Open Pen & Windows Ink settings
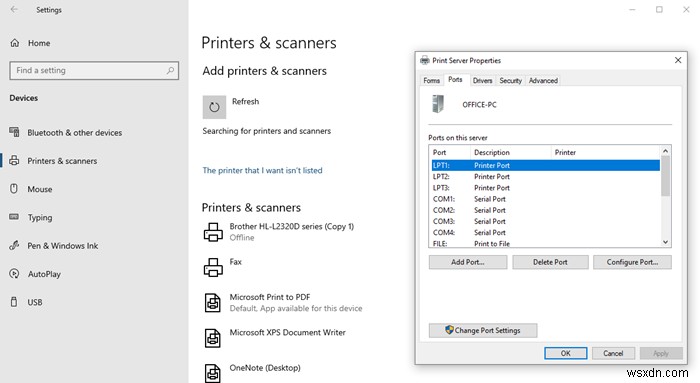 54,246
